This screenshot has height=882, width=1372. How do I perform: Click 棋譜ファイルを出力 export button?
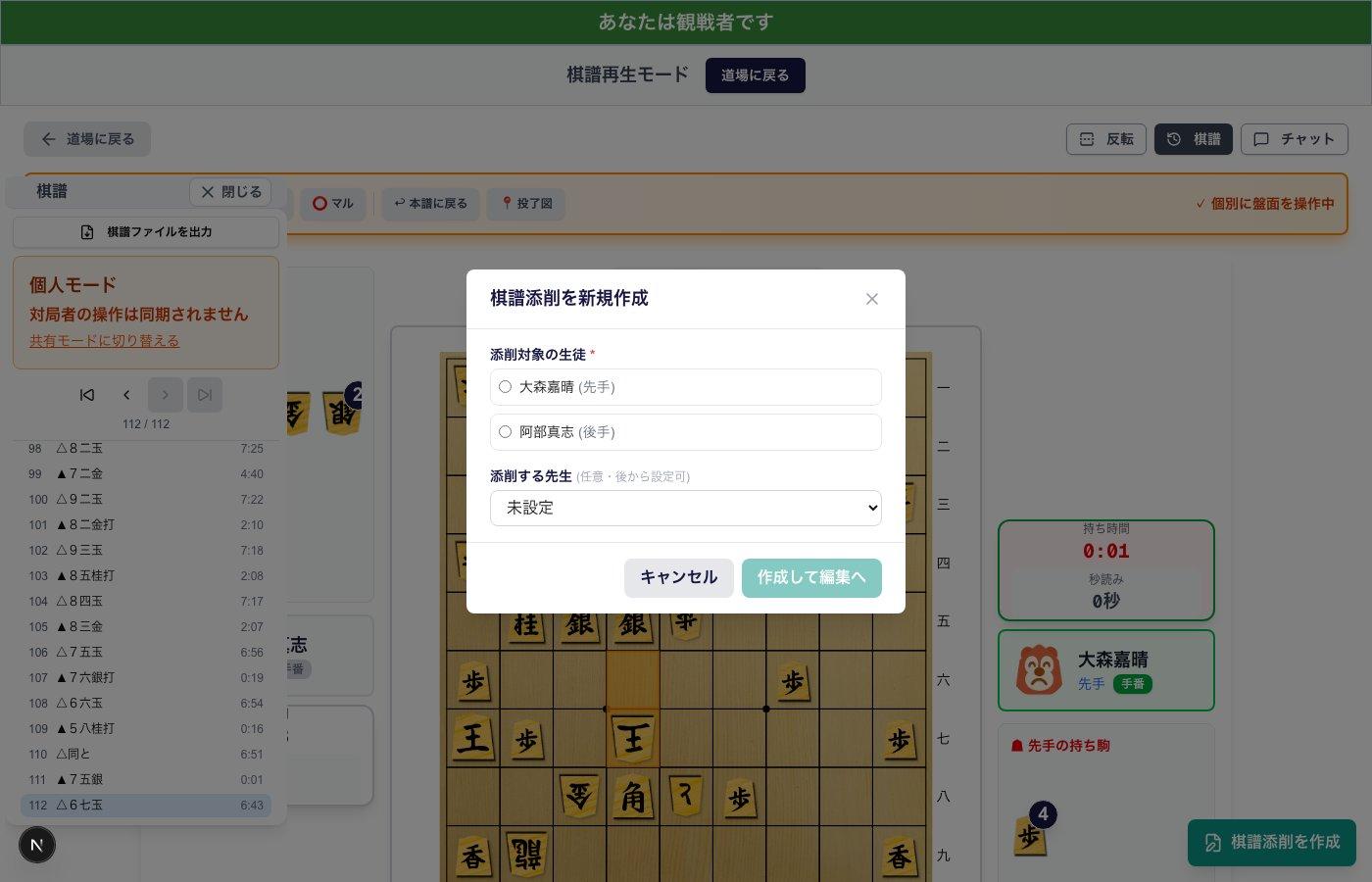pos(146,232)
